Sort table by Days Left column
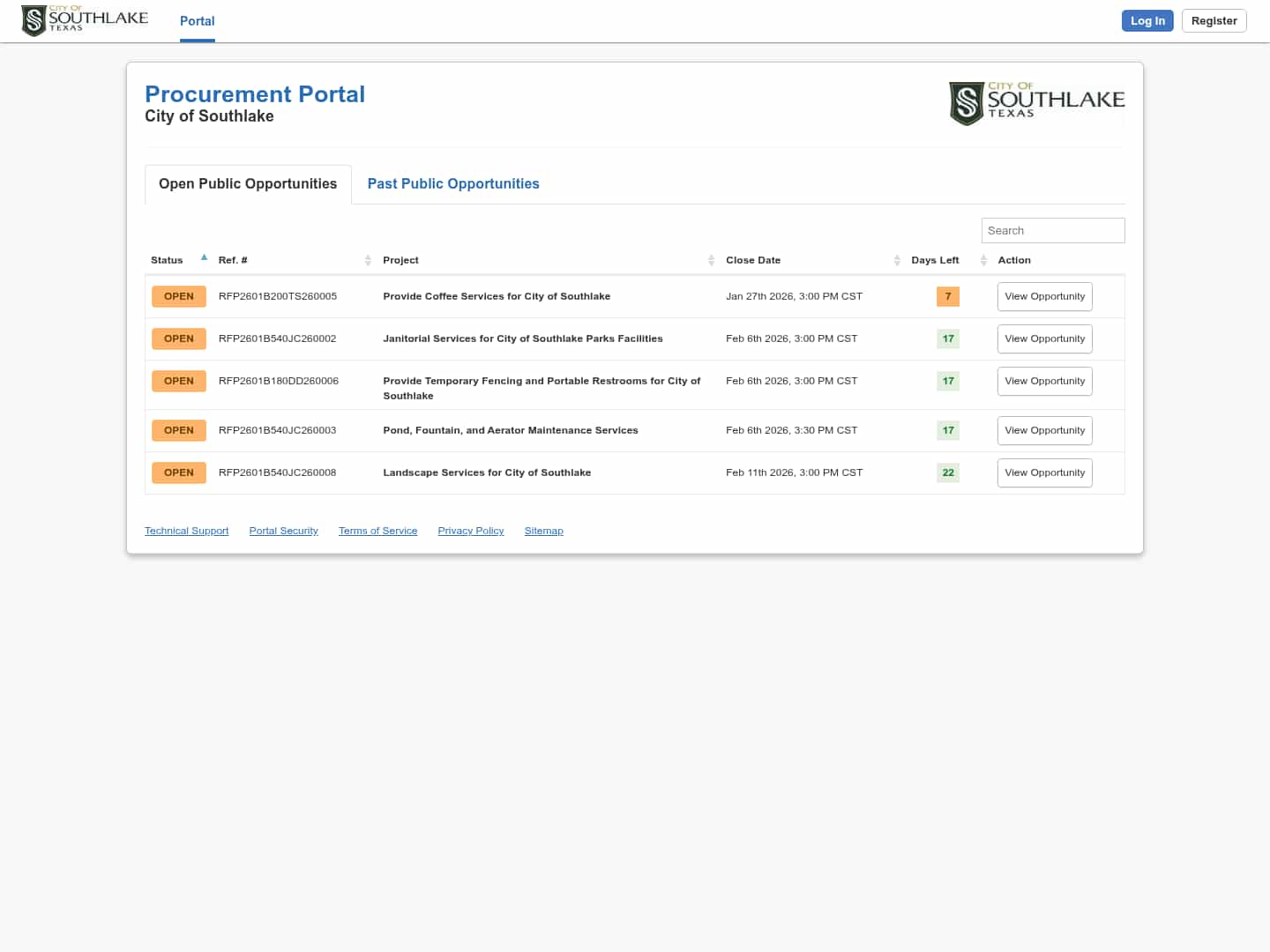The height and width of the screenshot is (952, 1270). tap(983, 260)
